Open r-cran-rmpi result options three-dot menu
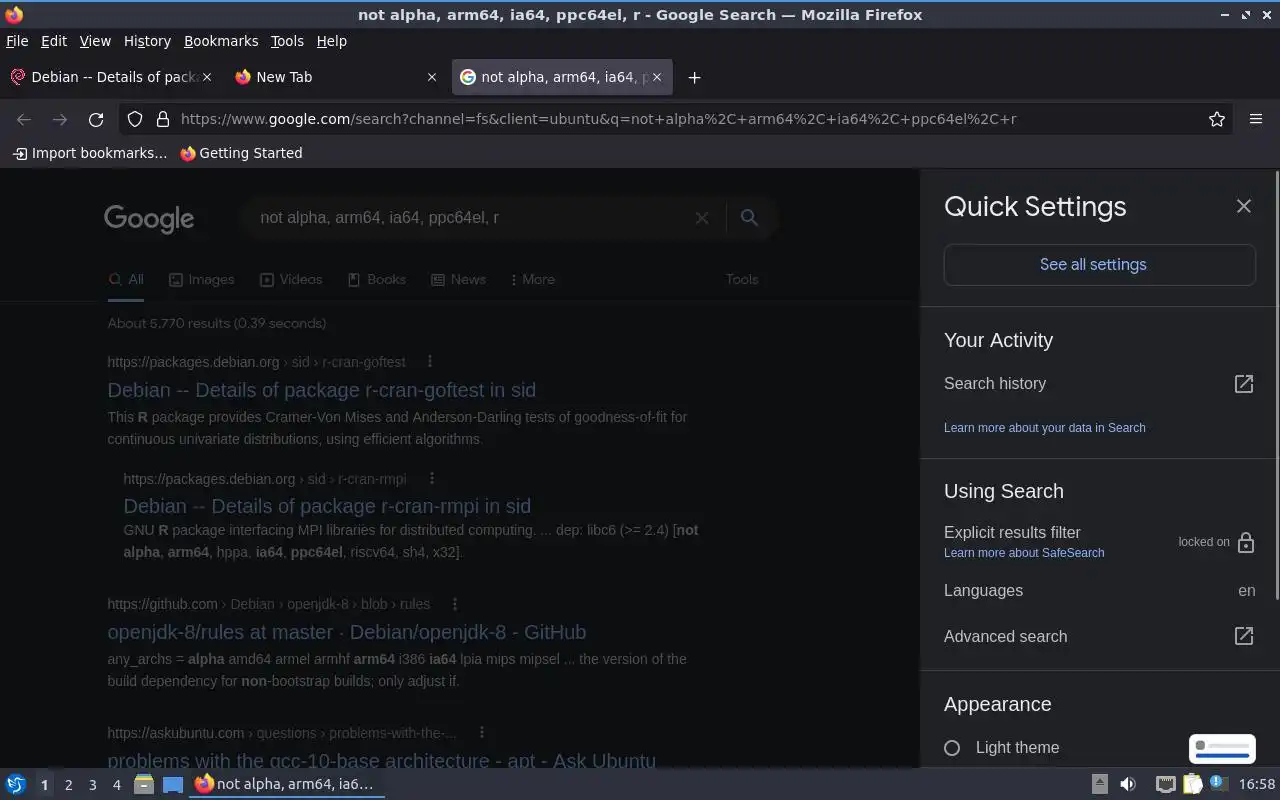 [x=431, y=479]
